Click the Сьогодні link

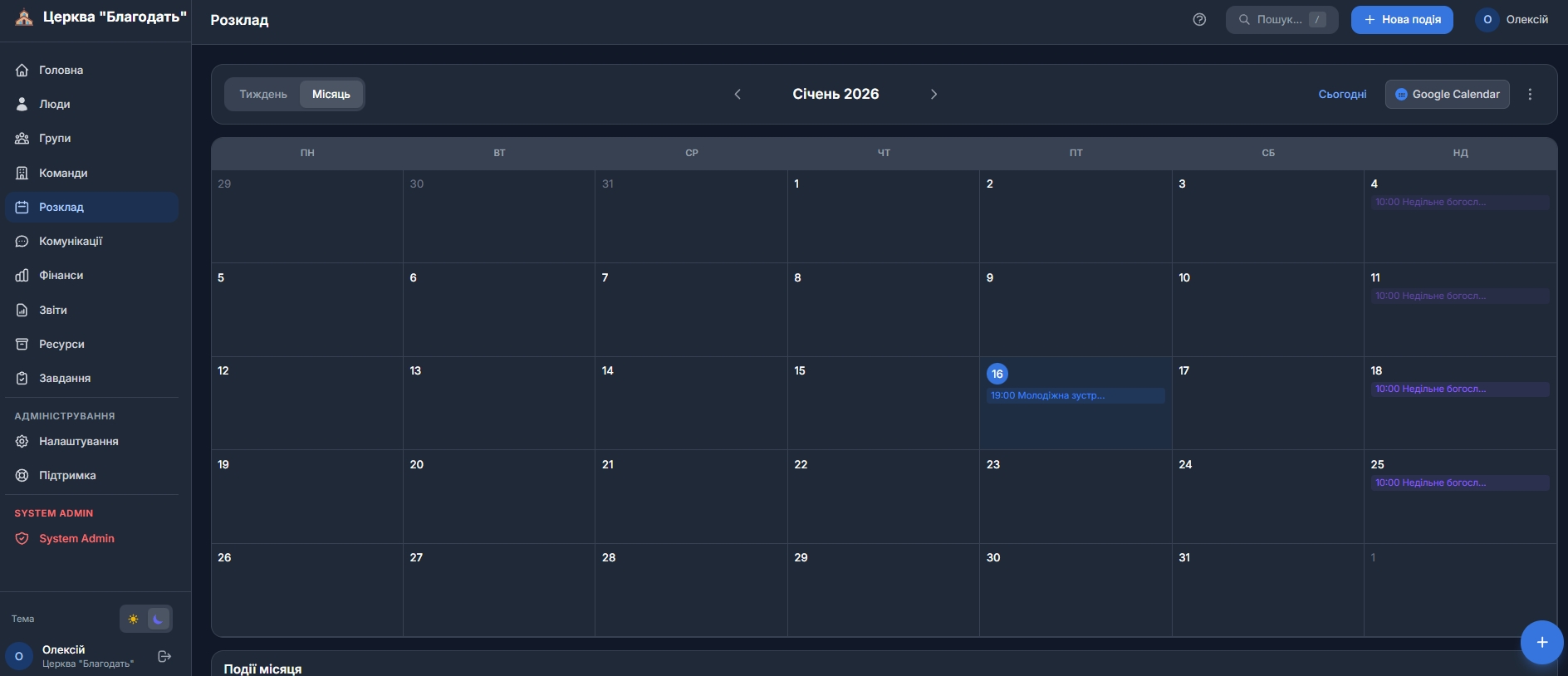[1342, 95]
